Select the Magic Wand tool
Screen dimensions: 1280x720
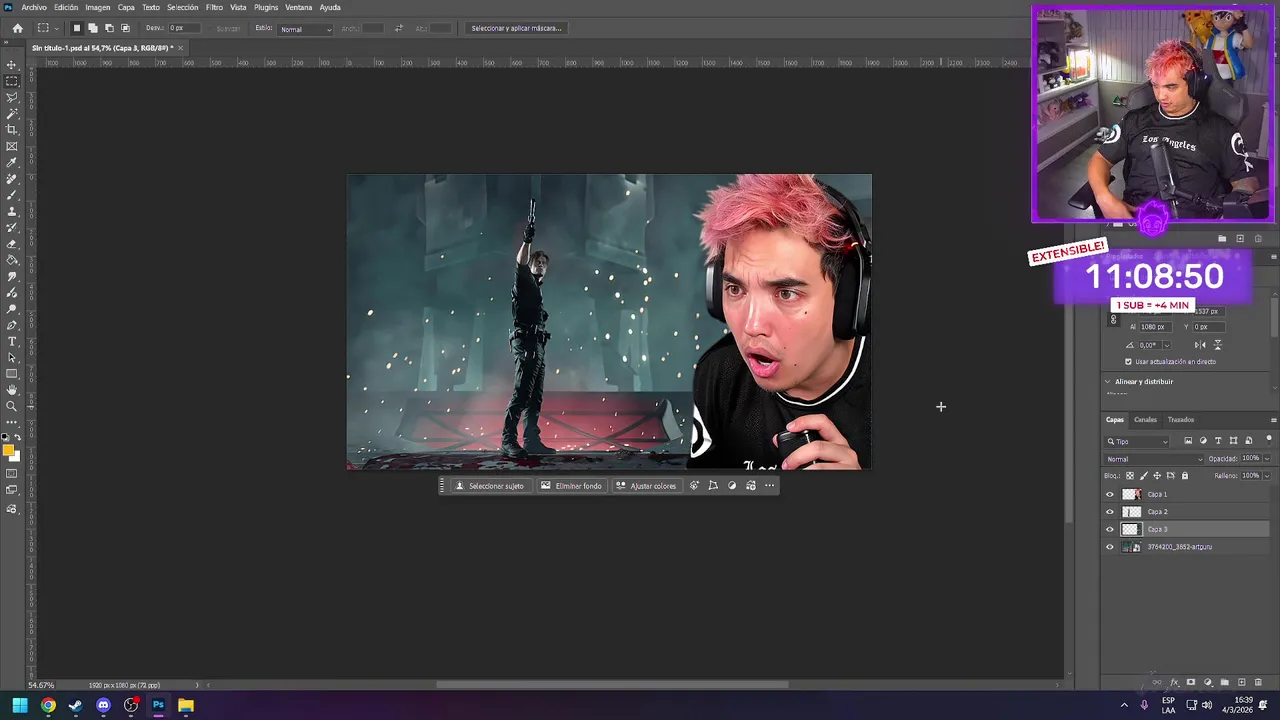pos(12,113)
